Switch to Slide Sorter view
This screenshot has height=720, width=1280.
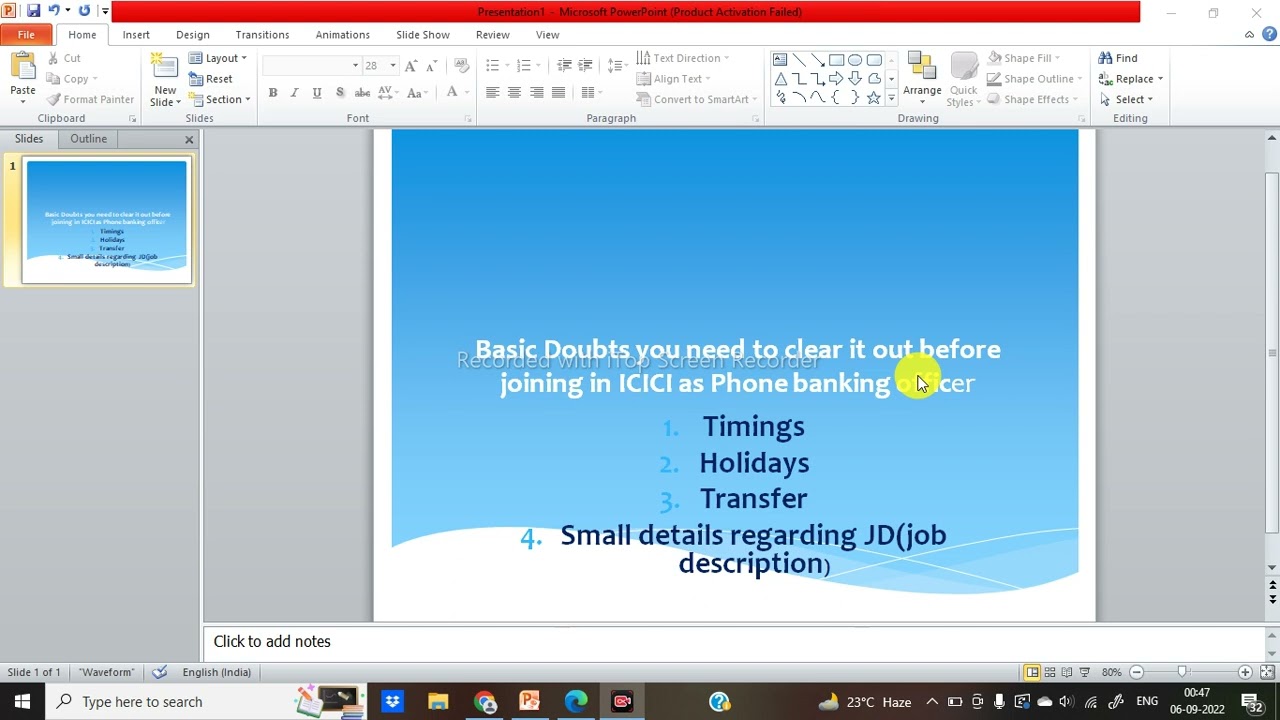coord(1050,672)
